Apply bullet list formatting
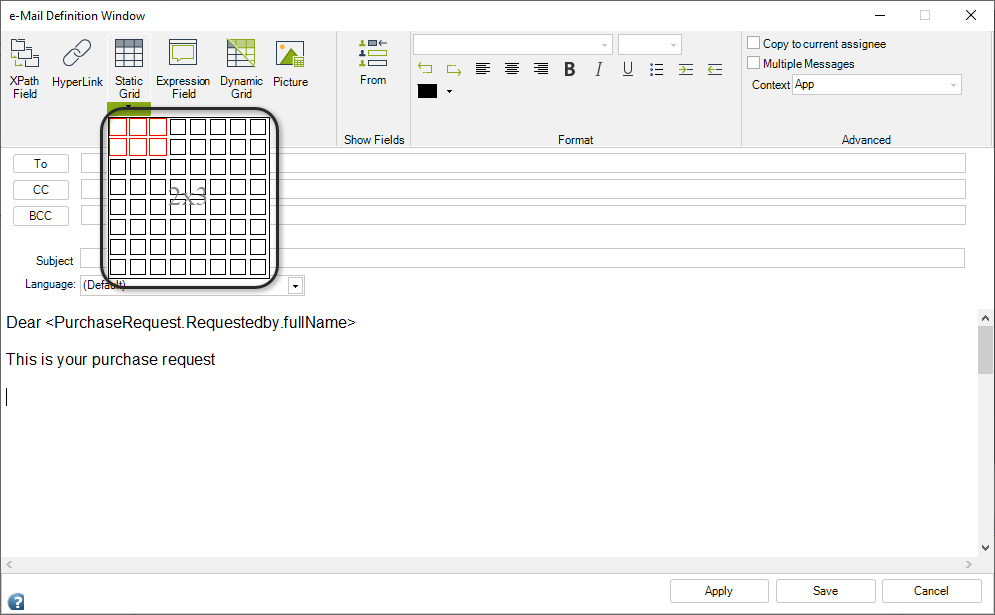995x615 pixels. pyautogui.click(x=657, y=69)
